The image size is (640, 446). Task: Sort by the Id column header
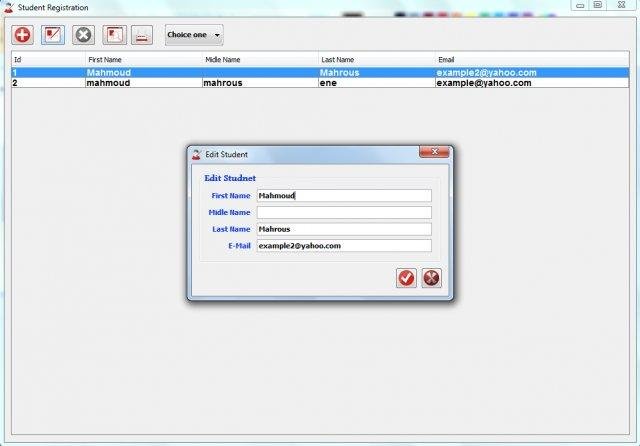(x=48, y=60)
